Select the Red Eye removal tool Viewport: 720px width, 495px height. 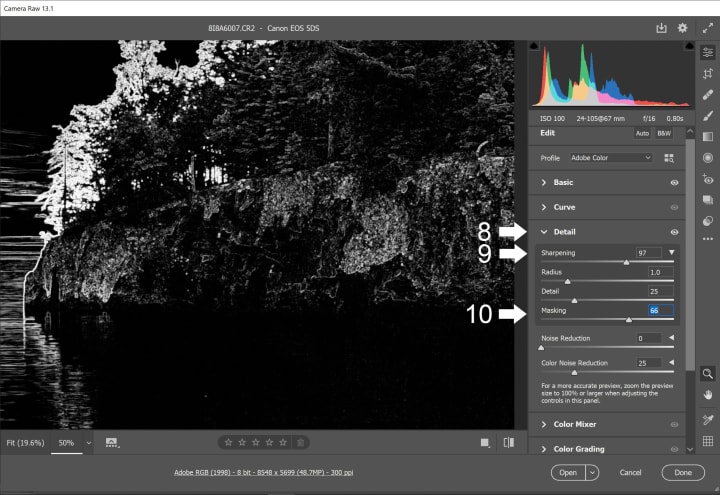pyautogui.click(x=708, y=179)
